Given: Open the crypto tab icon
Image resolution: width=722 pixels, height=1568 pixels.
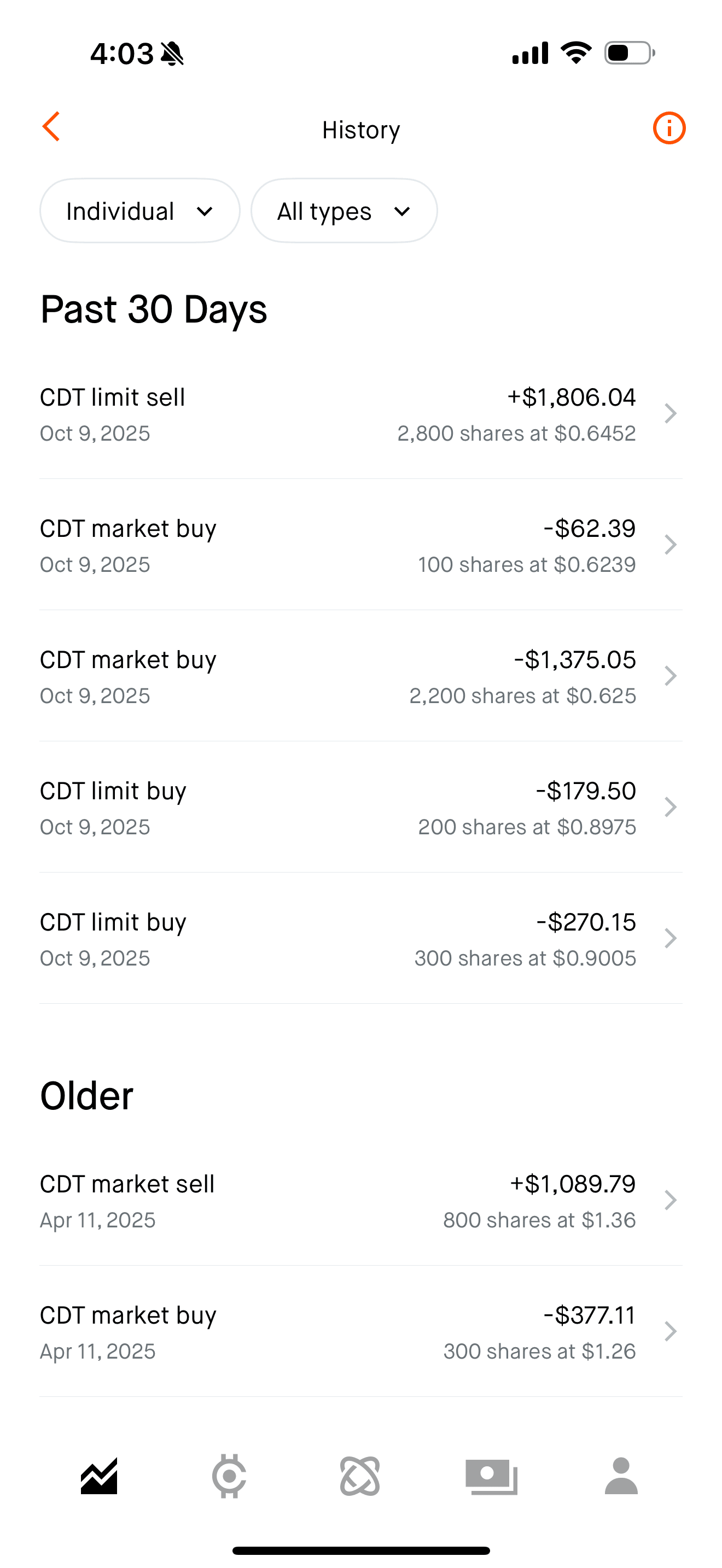Looking at the screenshot, I should point(229,1476).
